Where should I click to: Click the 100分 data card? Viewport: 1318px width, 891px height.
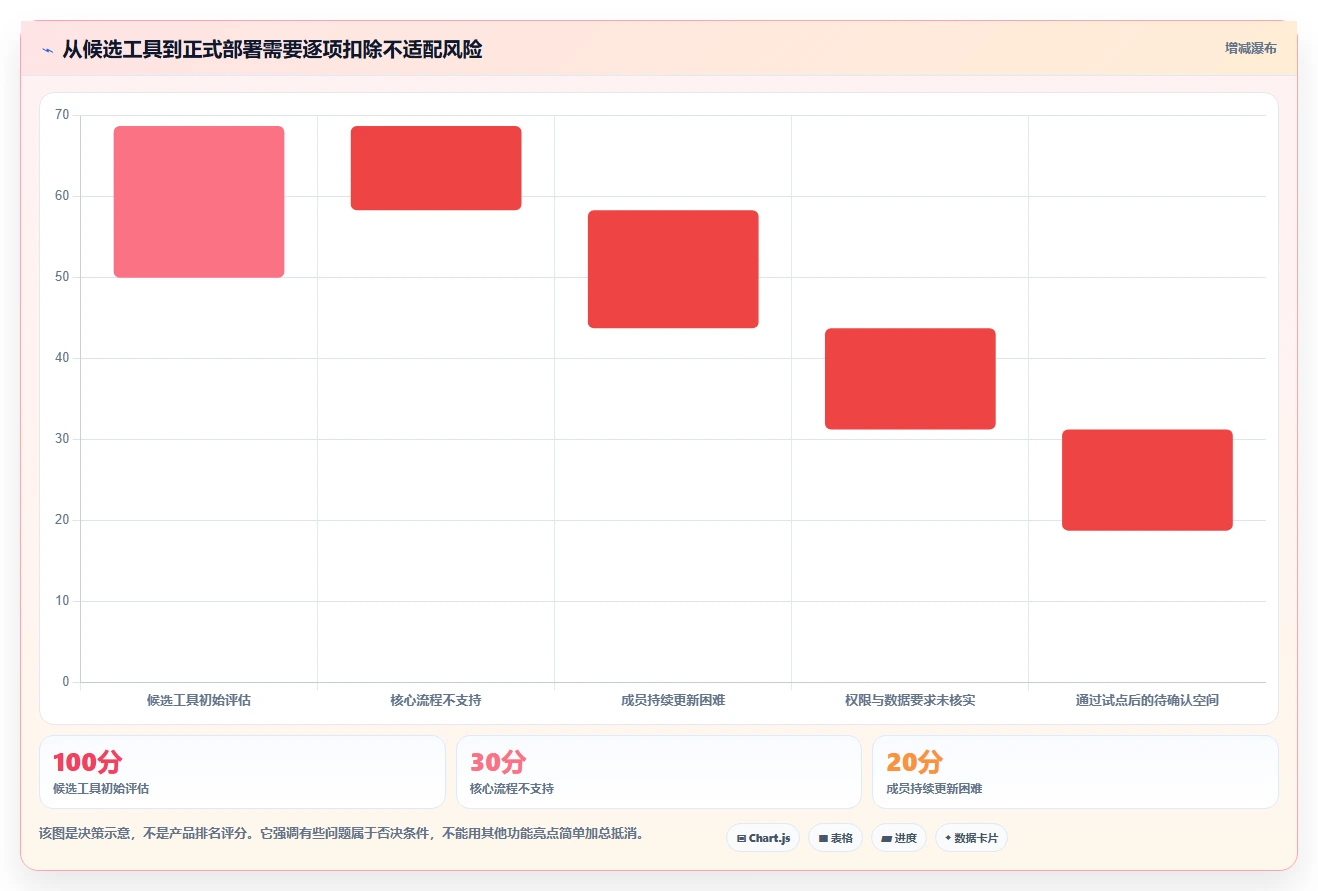point(242,772)
